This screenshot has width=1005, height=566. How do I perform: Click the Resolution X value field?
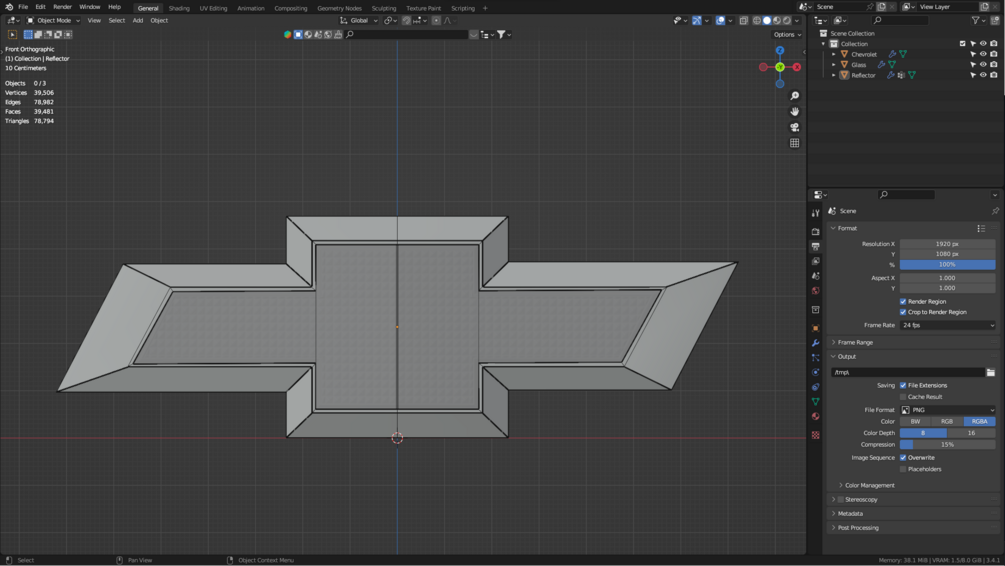coord(947,244)
